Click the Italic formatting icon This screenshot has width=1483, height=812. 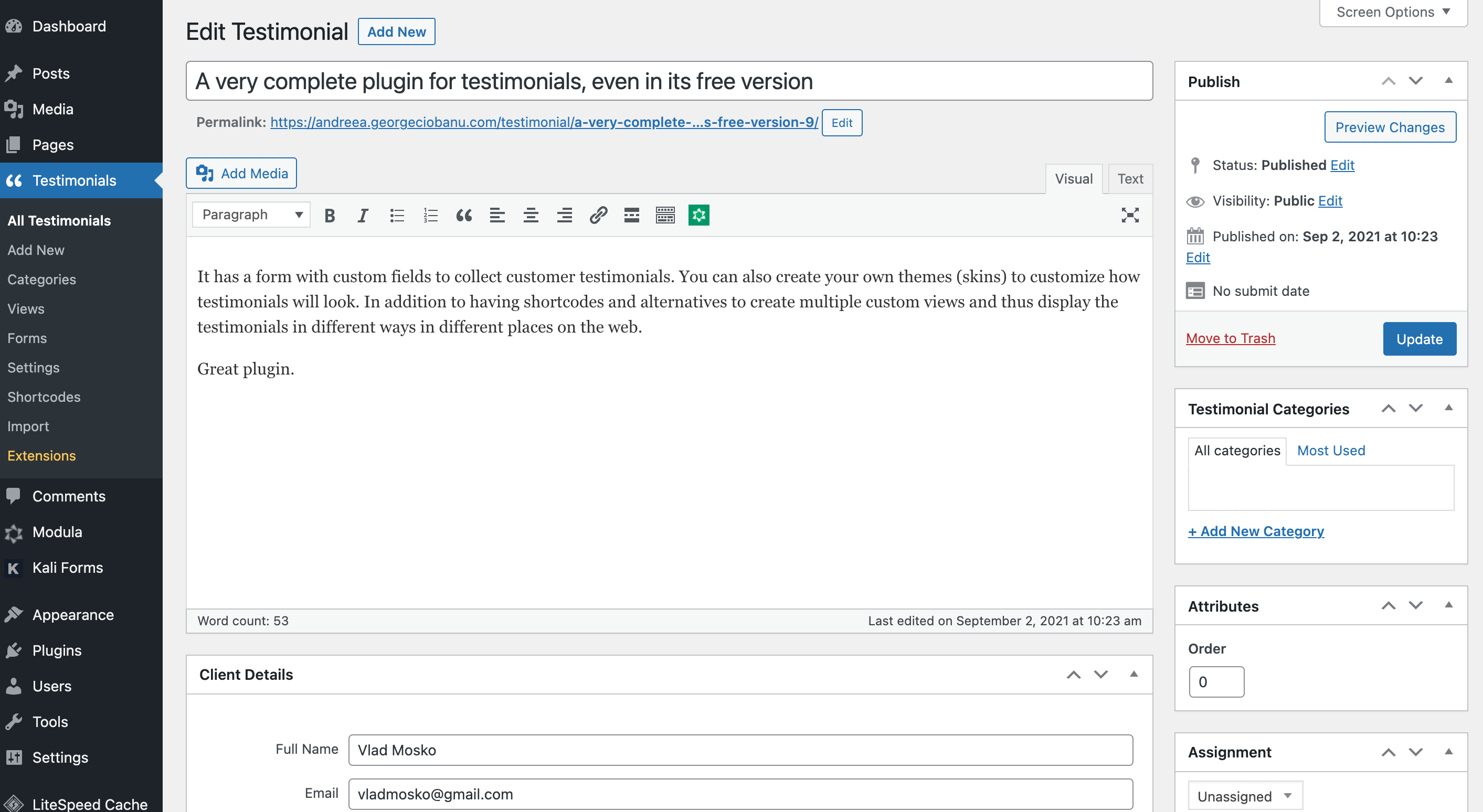(x=362, y=214)
